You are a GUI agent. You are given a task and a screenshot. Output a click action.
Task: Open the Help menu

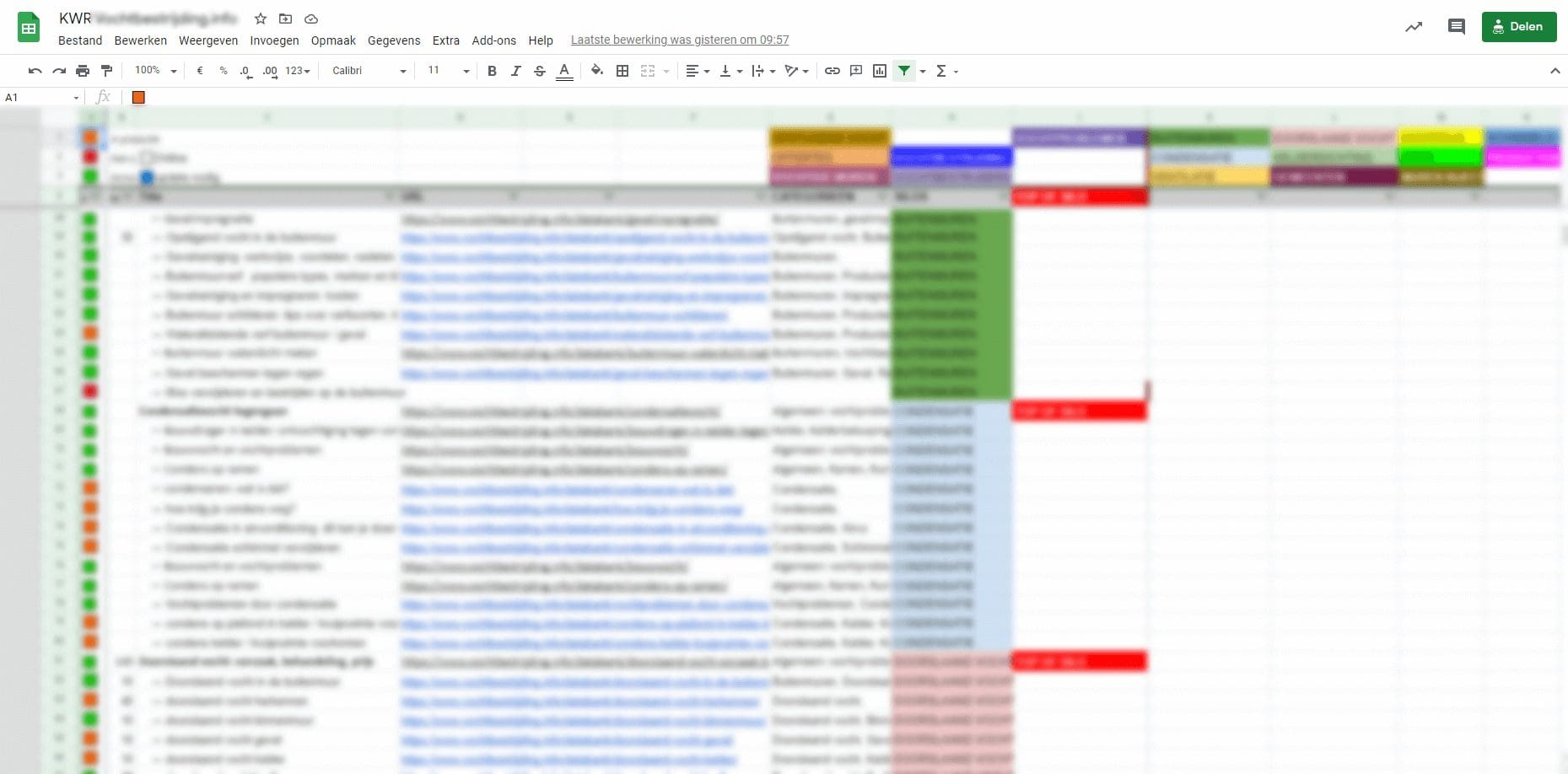[x=541, y=40]
